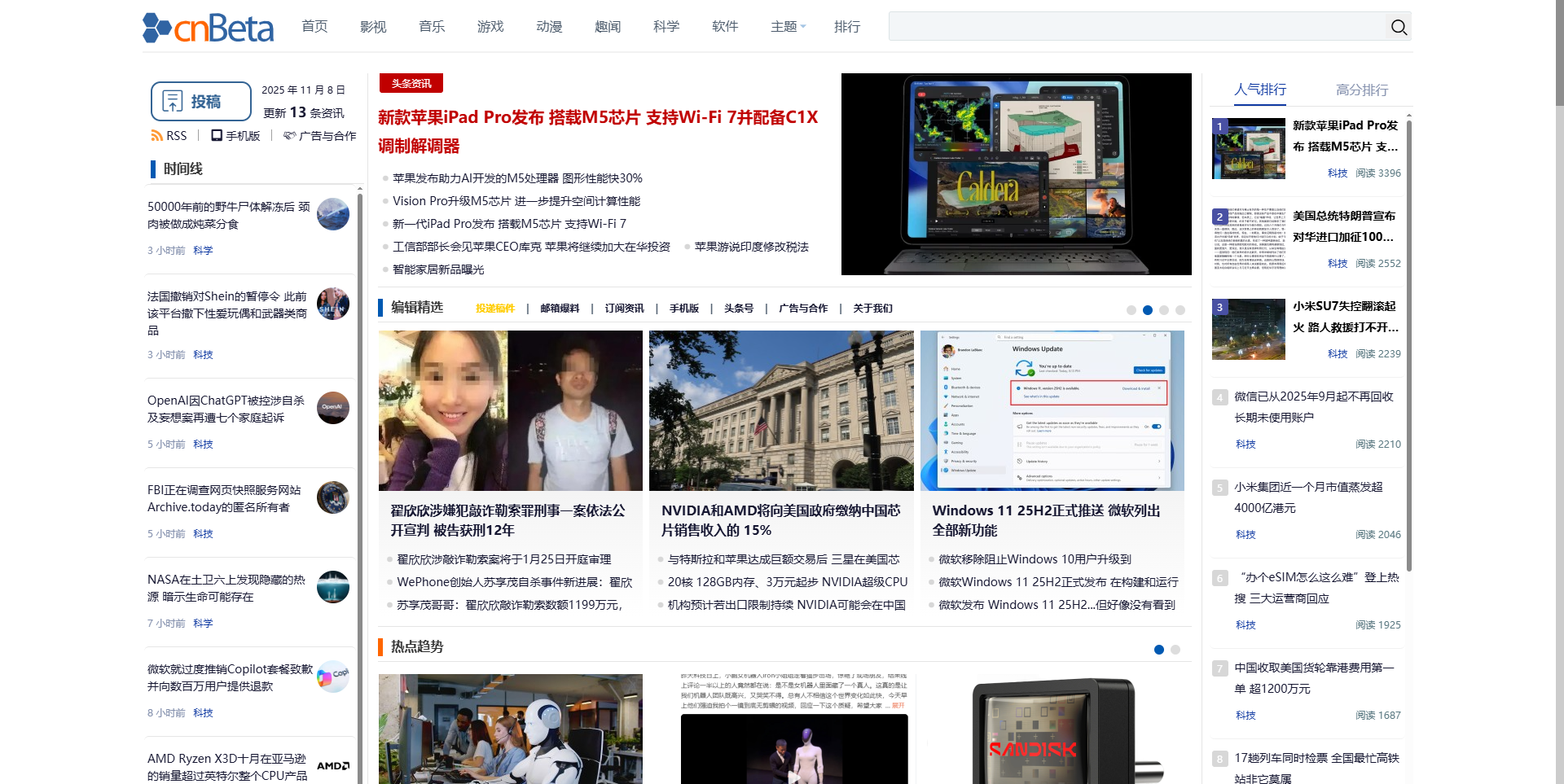Open the 科学 section in top navigation

[x=666, y=27]
